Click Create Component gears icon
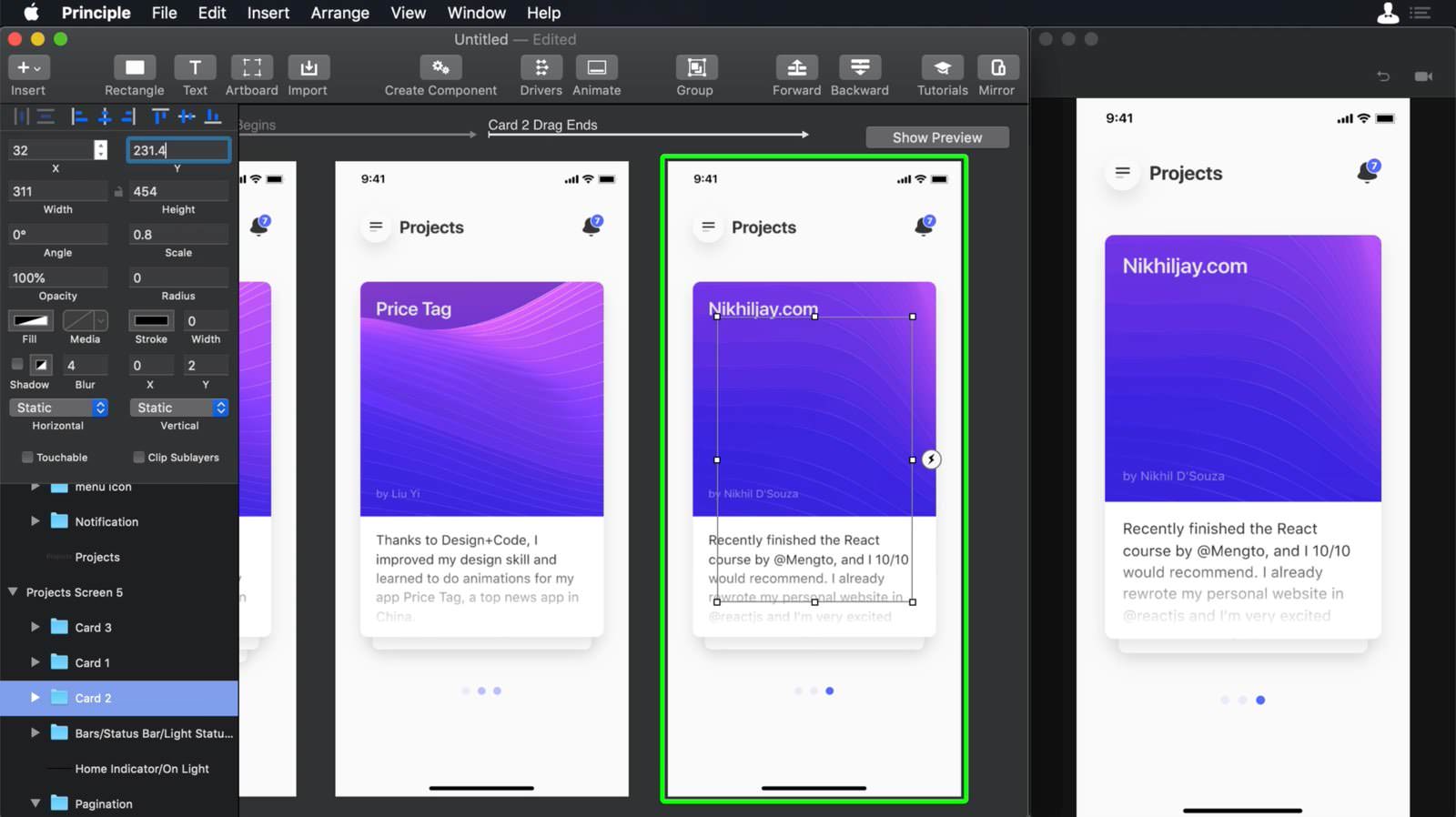Viewport: 1456px width, 817px height. click(x=440, y=67)
